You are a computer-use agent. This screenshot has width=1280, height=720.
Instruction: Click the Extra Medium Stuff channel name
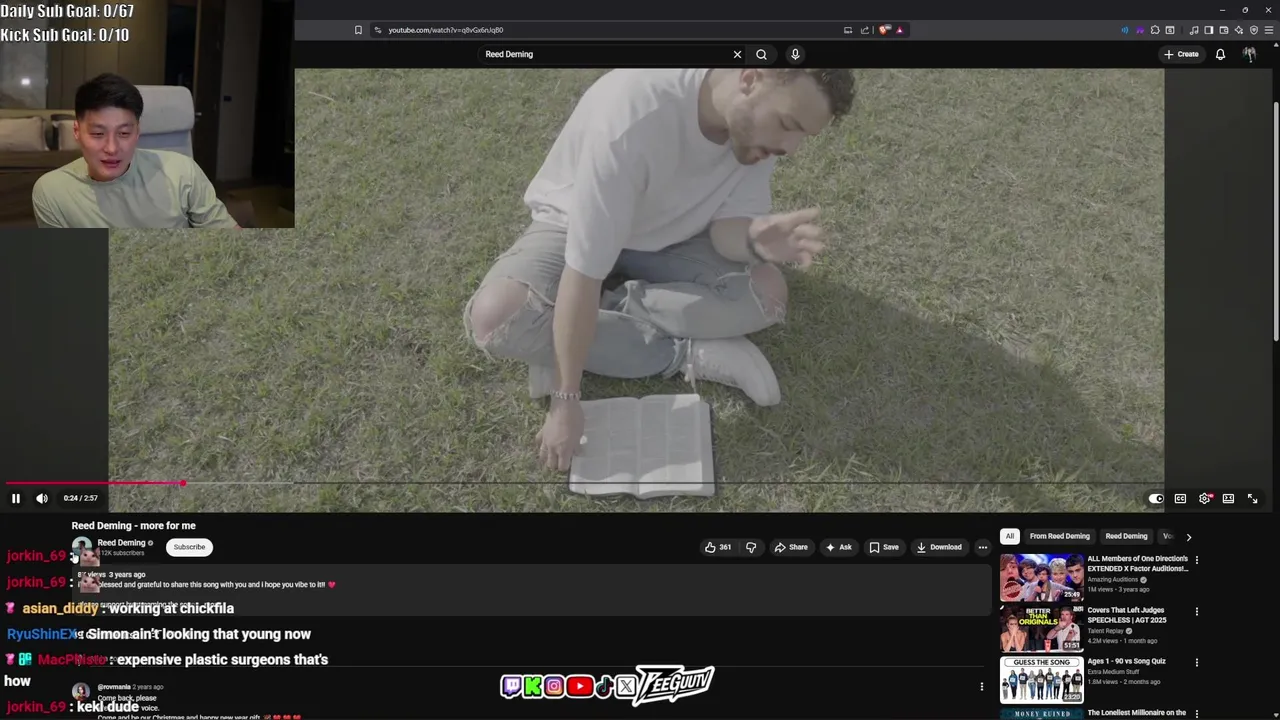[1113, 672]
